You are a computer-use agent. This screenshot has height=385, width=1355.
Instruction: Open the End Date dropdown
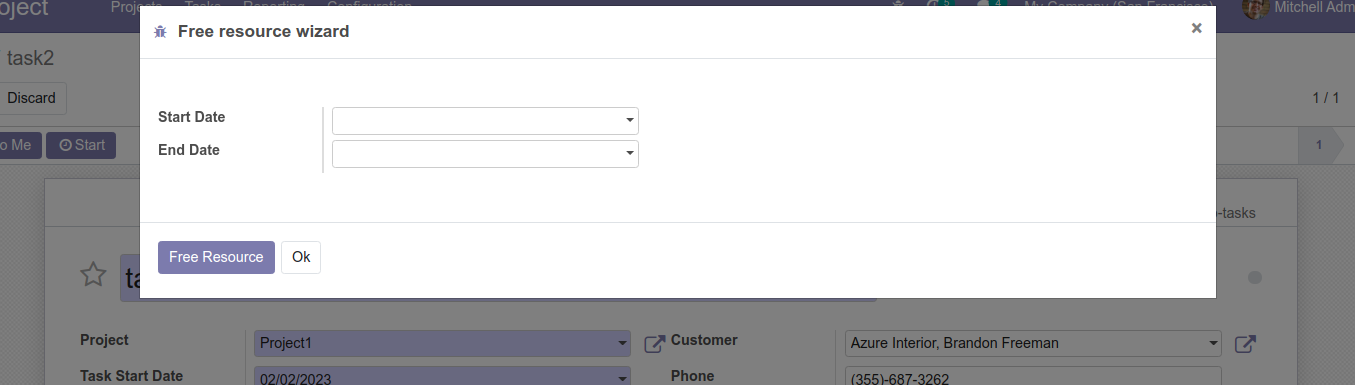(x=485, y=154)
